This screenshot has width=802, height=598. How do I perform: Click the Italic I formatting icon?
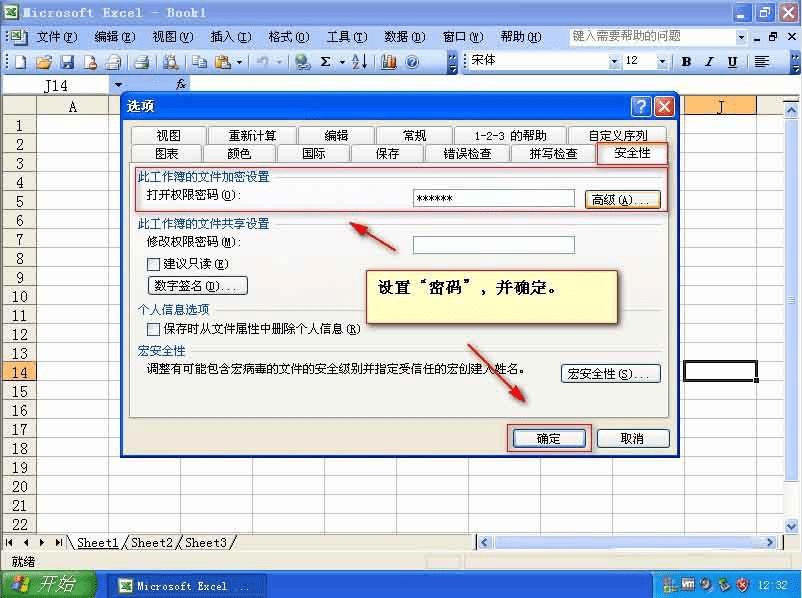click(x=709, y=62)
